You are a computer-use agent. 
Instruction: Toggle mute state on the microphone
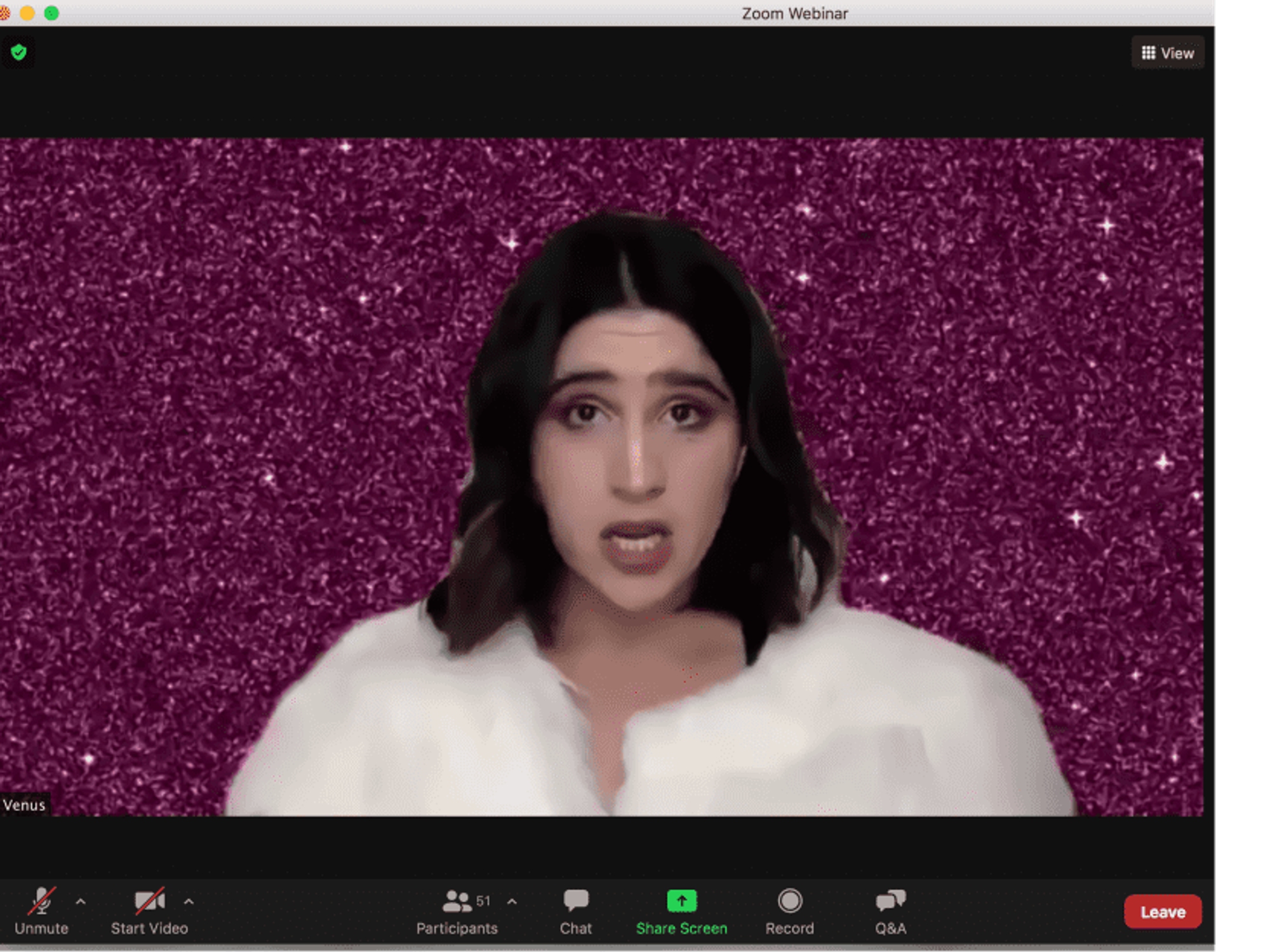(x=42, y=901)
